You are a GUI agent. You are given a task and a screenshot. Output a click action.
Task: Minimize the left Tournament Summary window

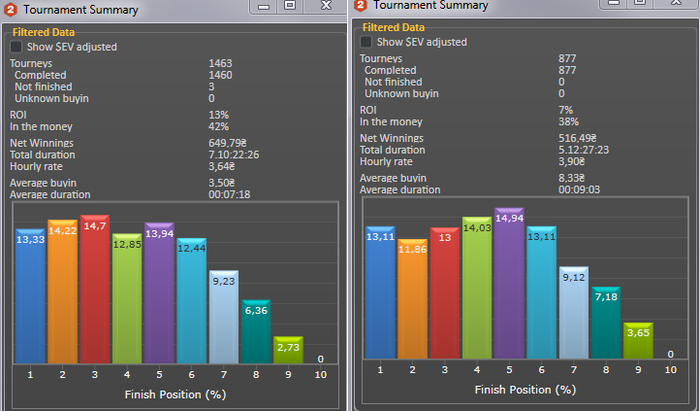(x=264, y=6)
